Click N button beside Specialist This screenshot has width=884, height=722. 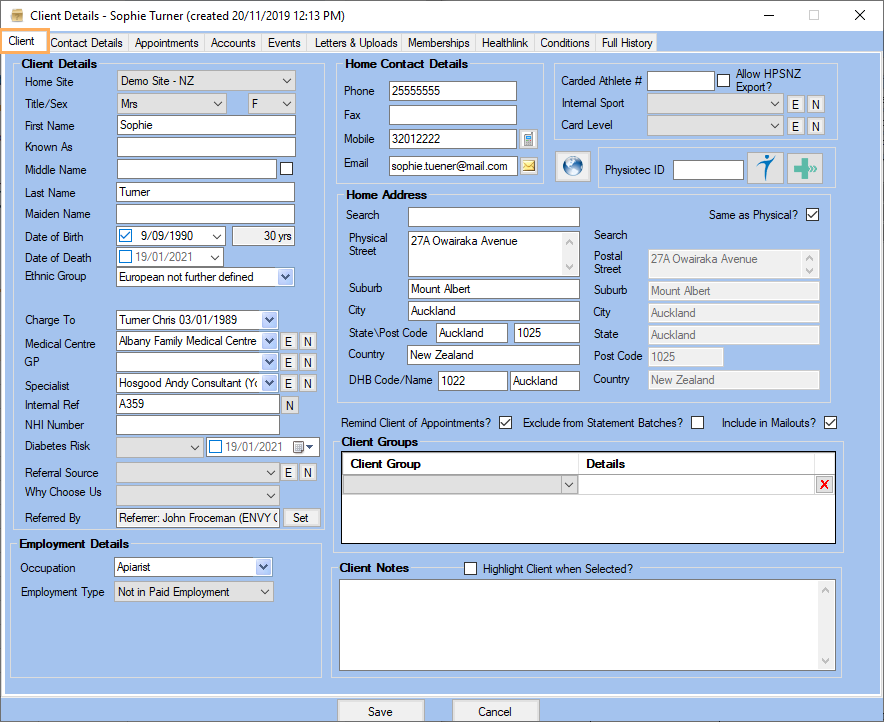[307, 384]
